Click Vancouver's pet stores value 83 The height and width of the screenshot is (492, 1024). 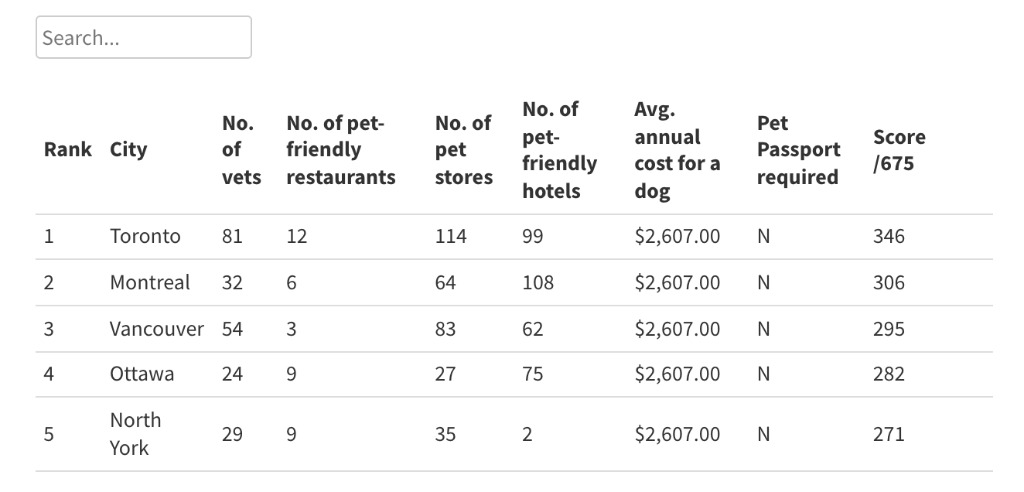(x=445, y=329)
